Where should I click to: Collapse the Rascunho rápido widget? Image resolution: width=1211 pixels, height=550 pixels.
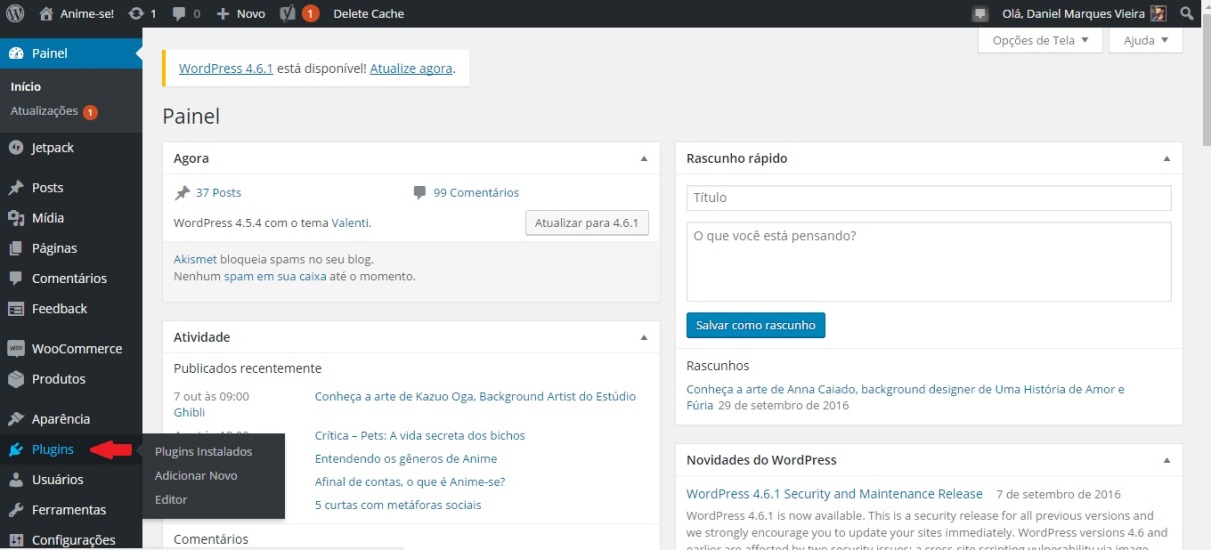pyautogui.click(x=1166, y=159)
